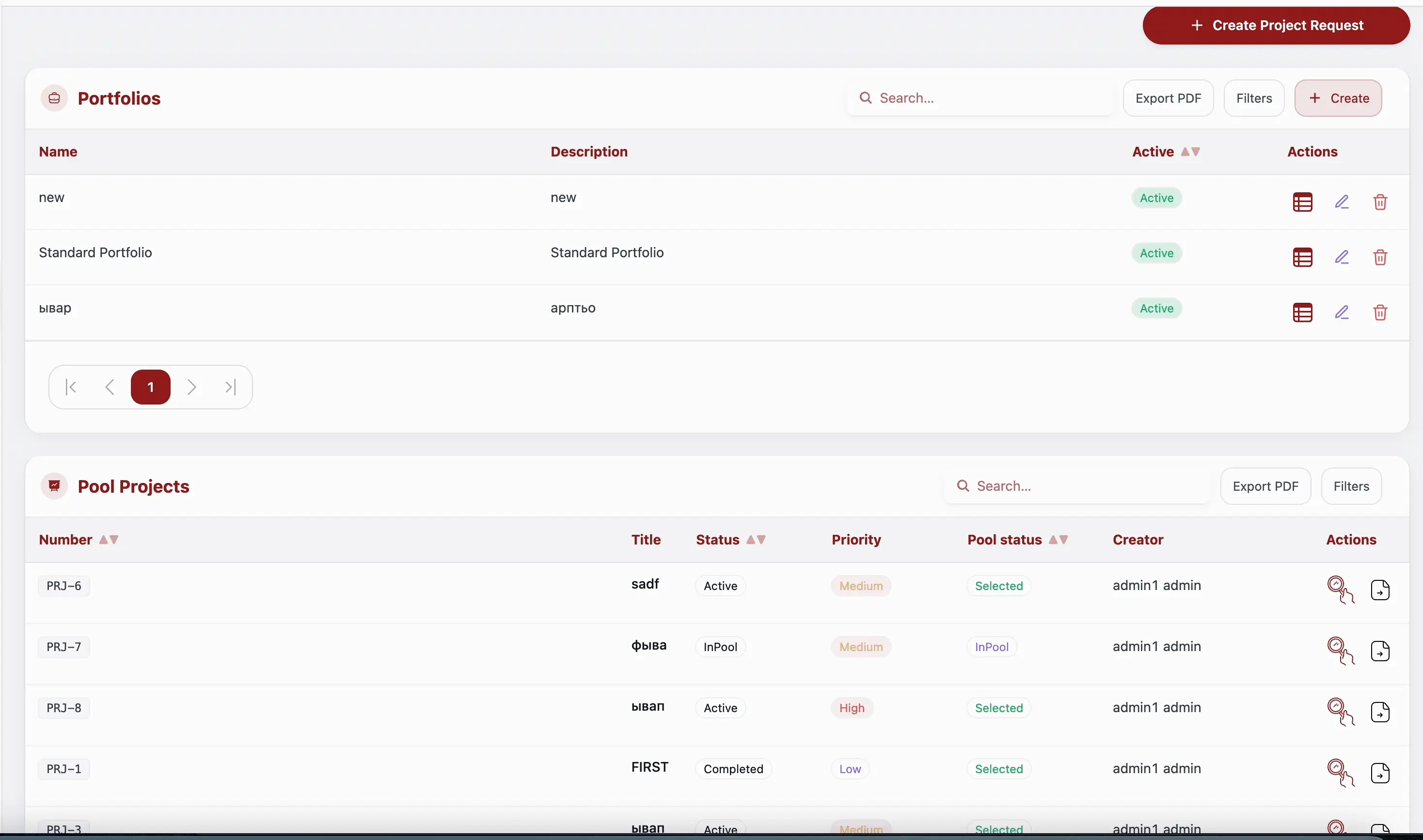Edit the Standard Portfolio row

(x=1342, y=258)
